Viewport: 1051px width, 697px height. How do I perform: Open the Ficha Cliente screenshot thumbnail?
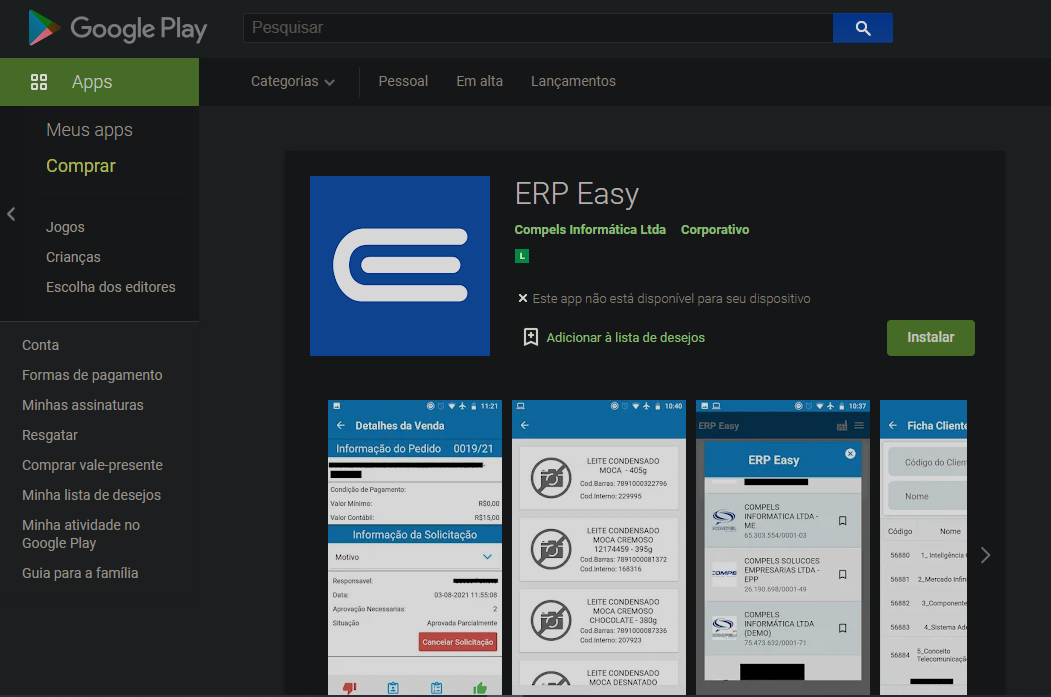(923, 548)
